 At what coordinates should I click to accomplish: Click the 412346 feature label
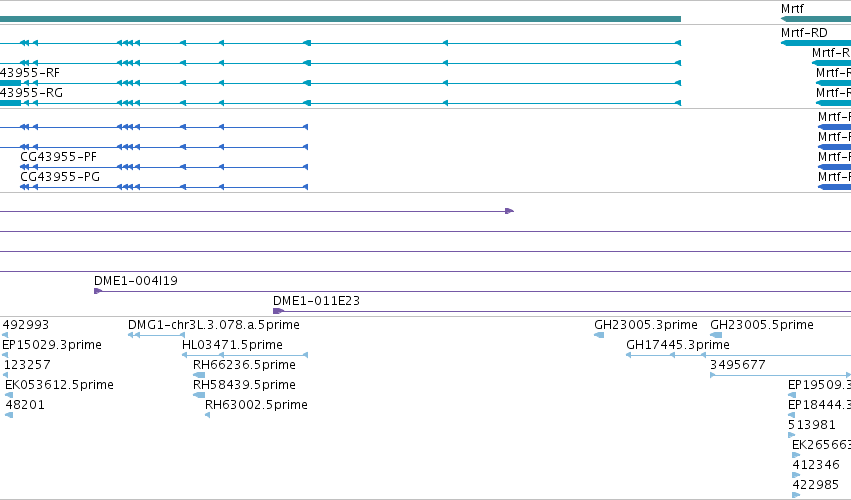[816, 465]
